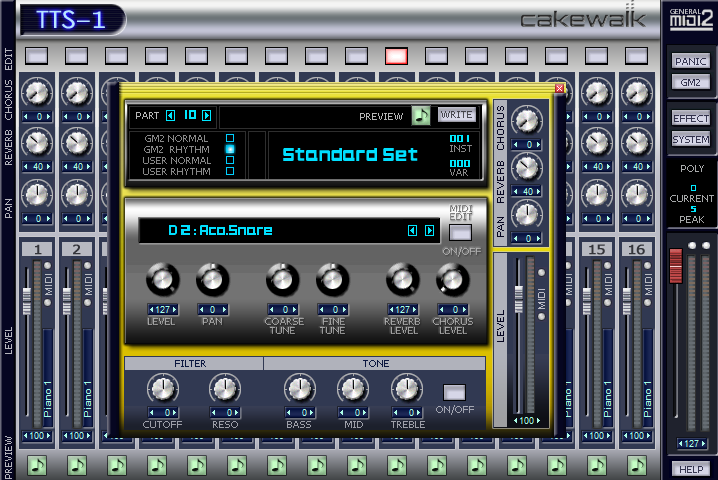Screen dimensions: 718x480
Task: Click part 16's pan knob
Action: tap(636, 194)
